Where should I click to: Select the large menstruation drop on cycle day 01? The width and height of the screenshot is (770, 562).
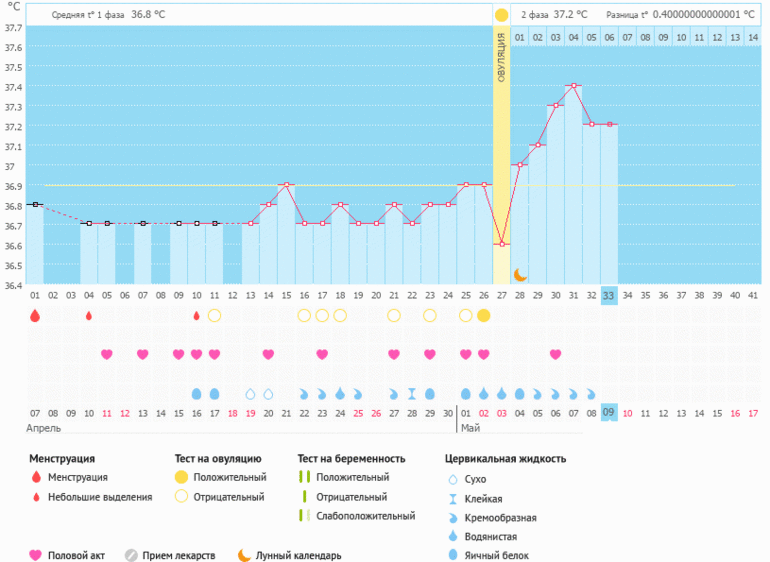click(35, 315)
